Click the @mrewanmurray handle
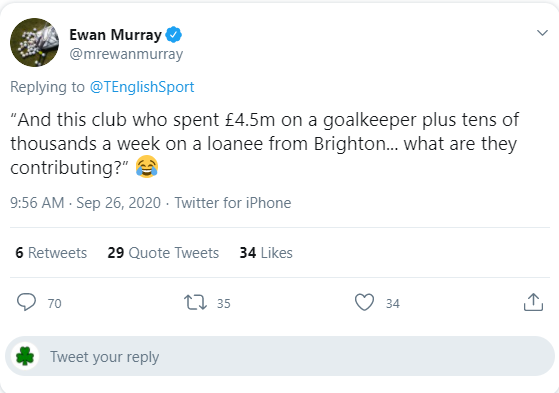559x393 pixels. tap(126, 54)
